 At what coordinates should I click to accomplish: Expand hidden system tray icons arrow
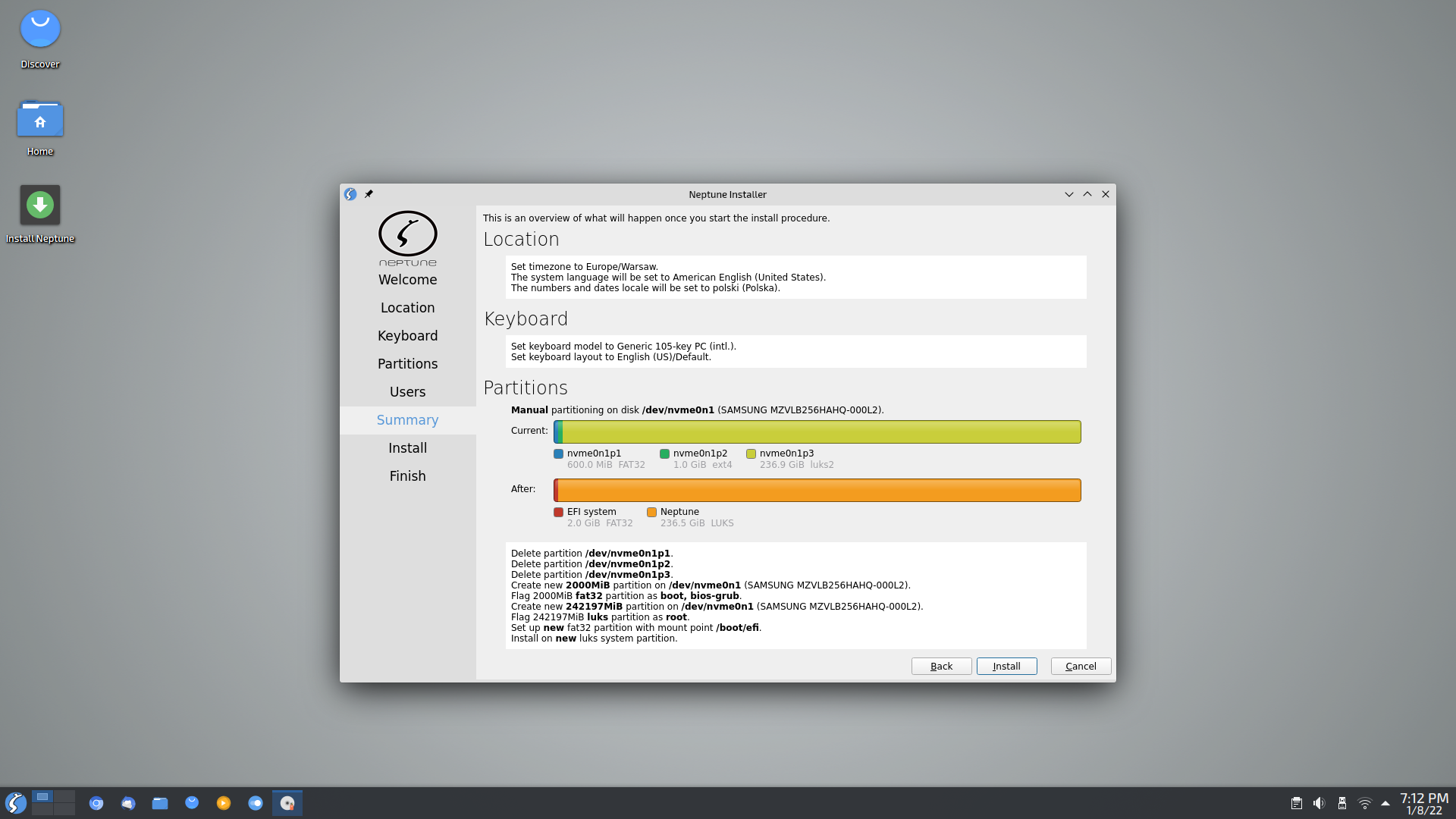(x=1385, y=803)
